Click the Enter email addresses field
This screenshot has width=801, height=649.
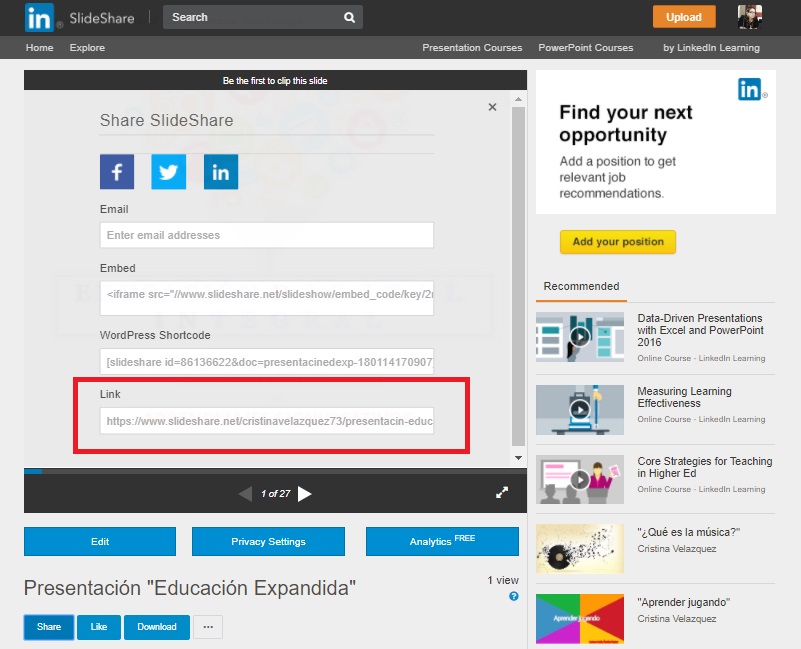pos(267,235)
